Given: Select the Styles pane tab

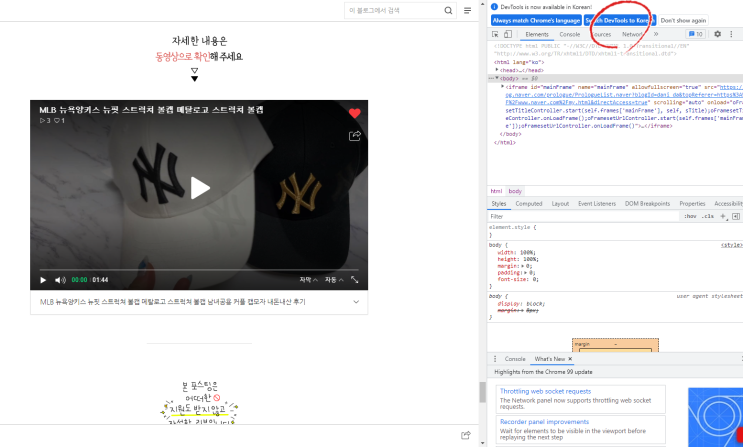Looking at the screenshot, I should point(498,203).
